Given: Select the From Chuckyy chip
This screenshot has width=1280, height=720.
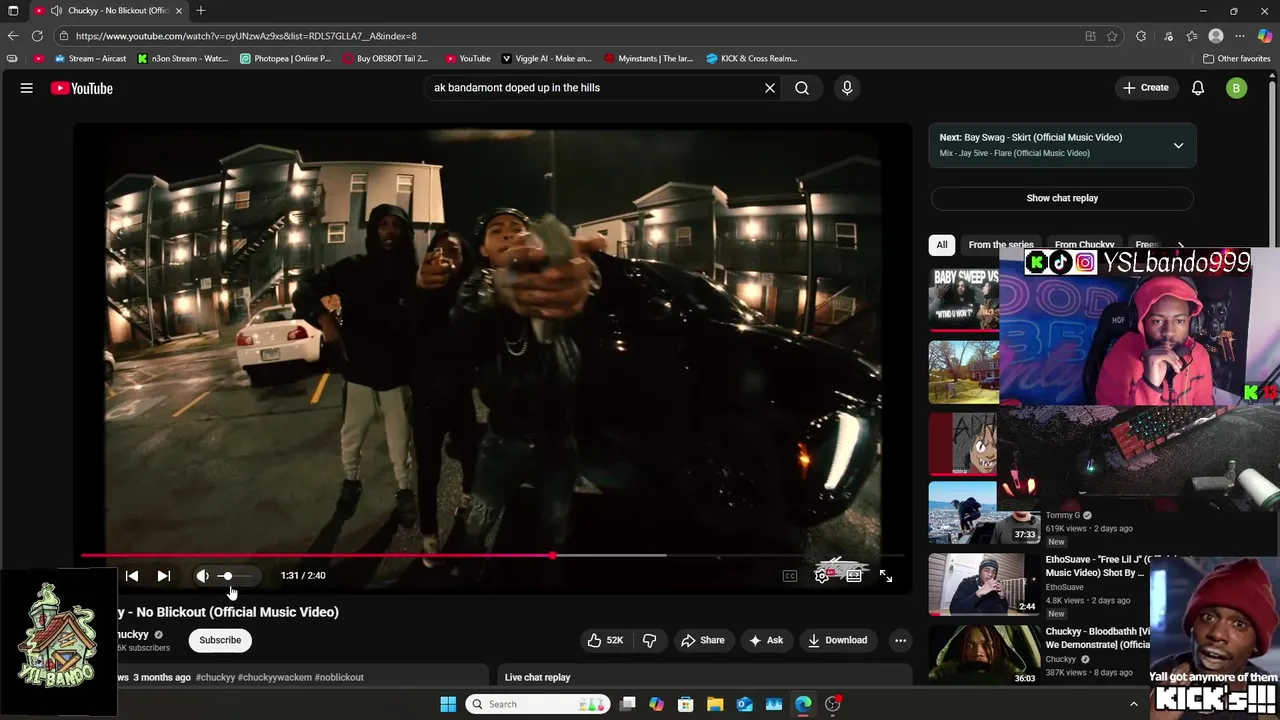Looking at the screenshot, I should tap(1084, 245).
